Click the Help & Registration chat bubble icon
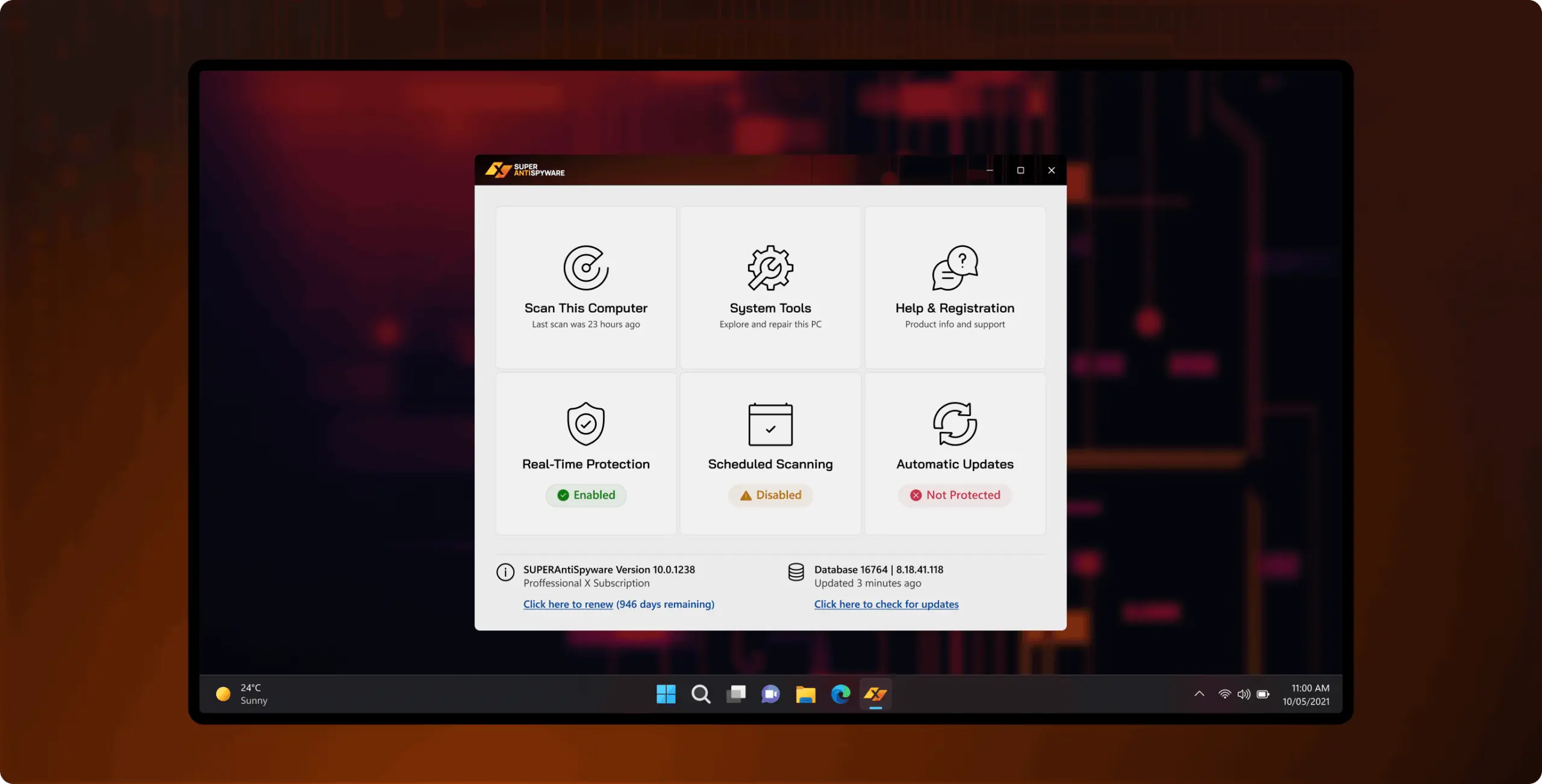 coord(955,267)
